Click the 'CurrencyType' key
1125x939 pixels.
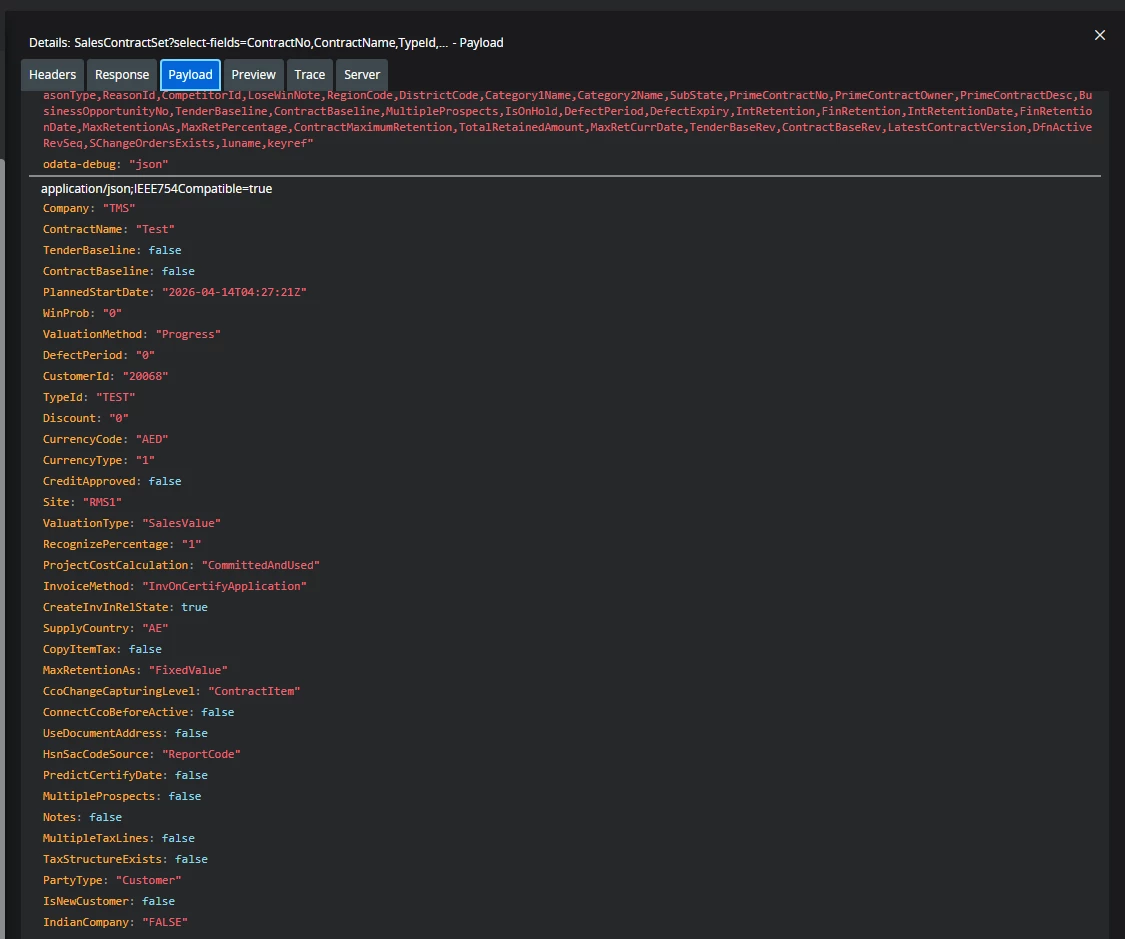point(83,461)
